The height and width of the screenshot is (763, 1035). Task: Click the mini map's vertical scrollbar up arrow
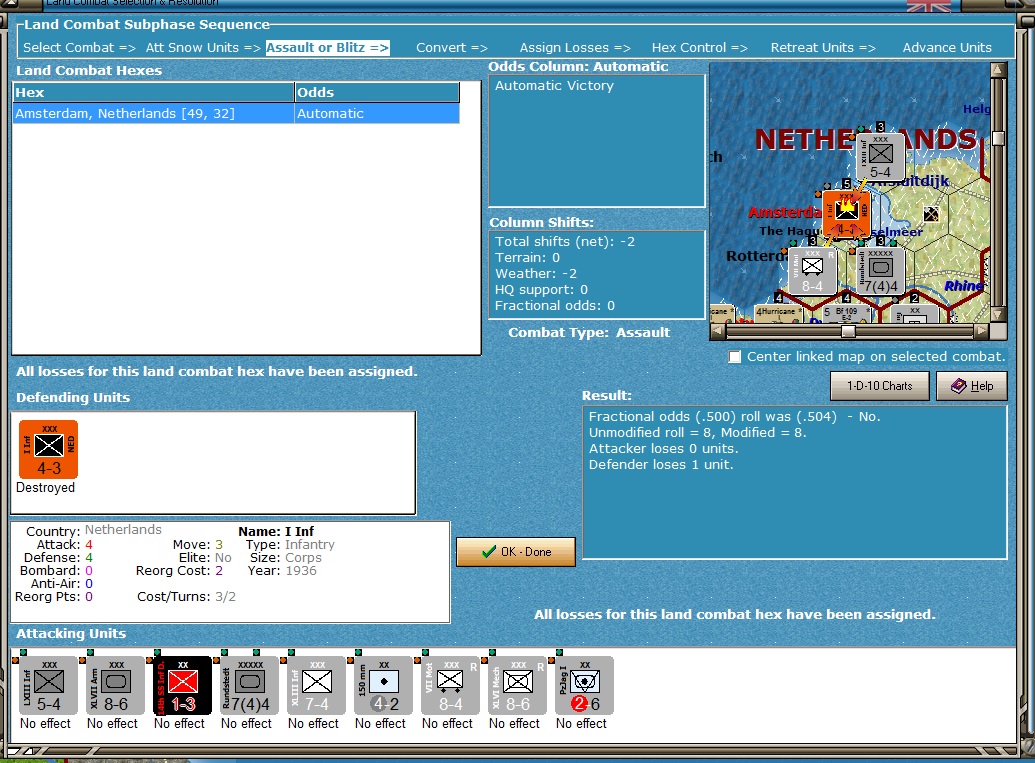point(998,70)
